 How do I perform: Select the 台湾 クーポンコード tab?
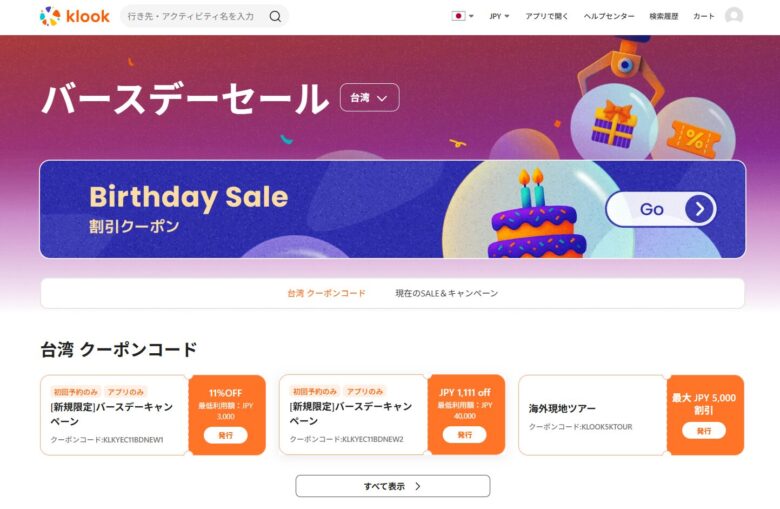pyautogui.click(x=326, y=293)
